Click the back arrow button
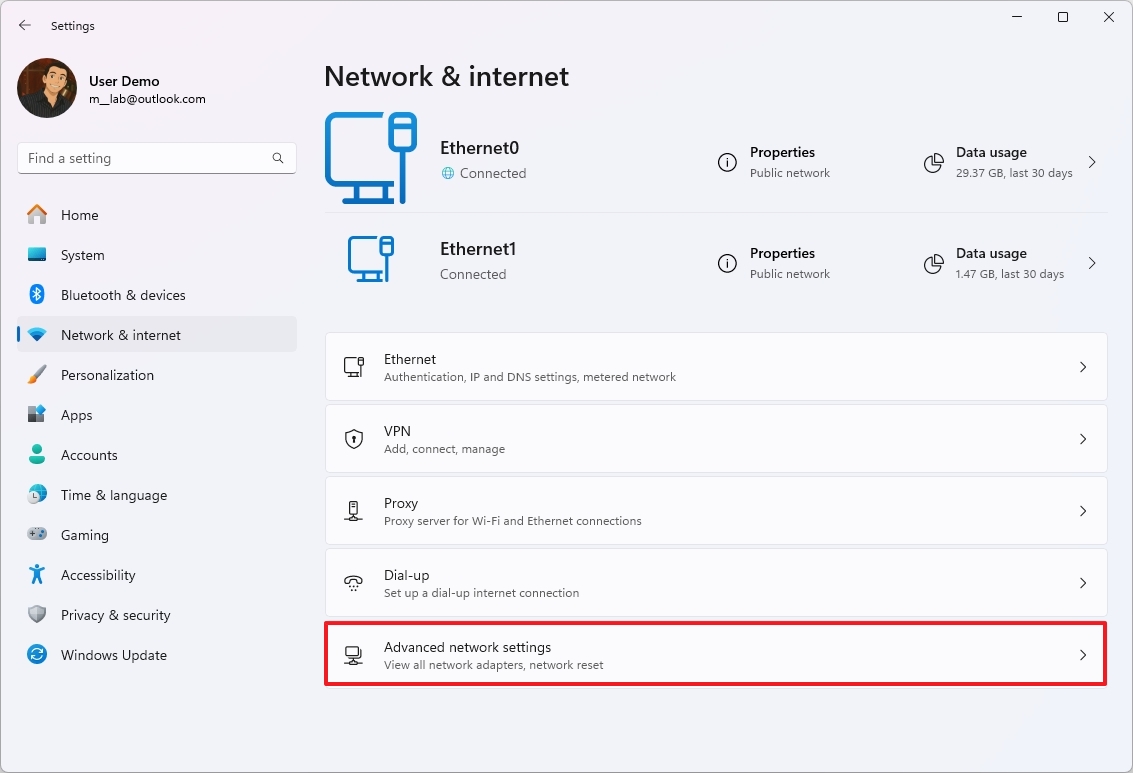 pos(24,25)
